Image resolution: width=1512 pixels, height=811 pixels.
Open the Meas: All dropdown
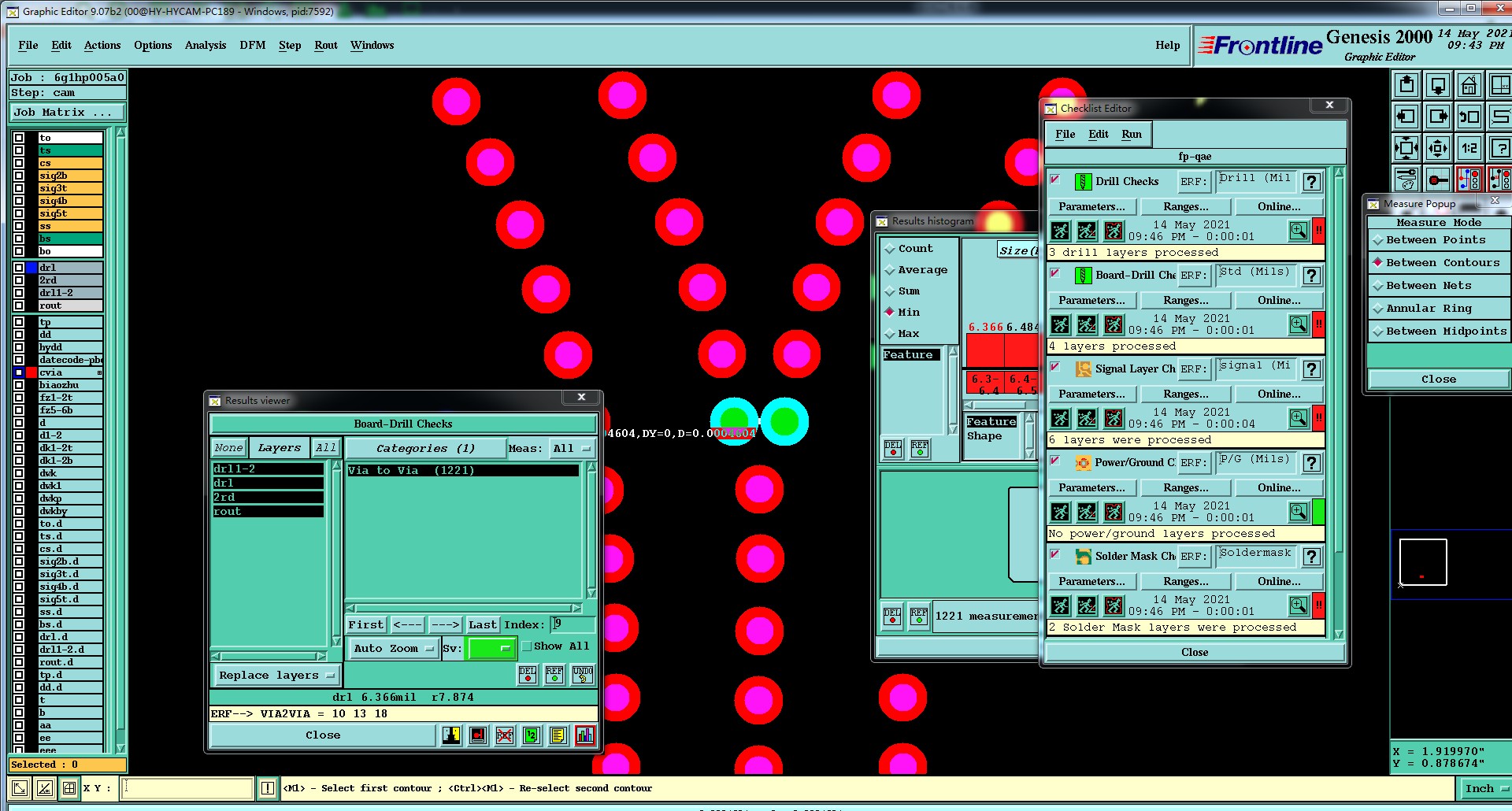click(x=573, y=449)
